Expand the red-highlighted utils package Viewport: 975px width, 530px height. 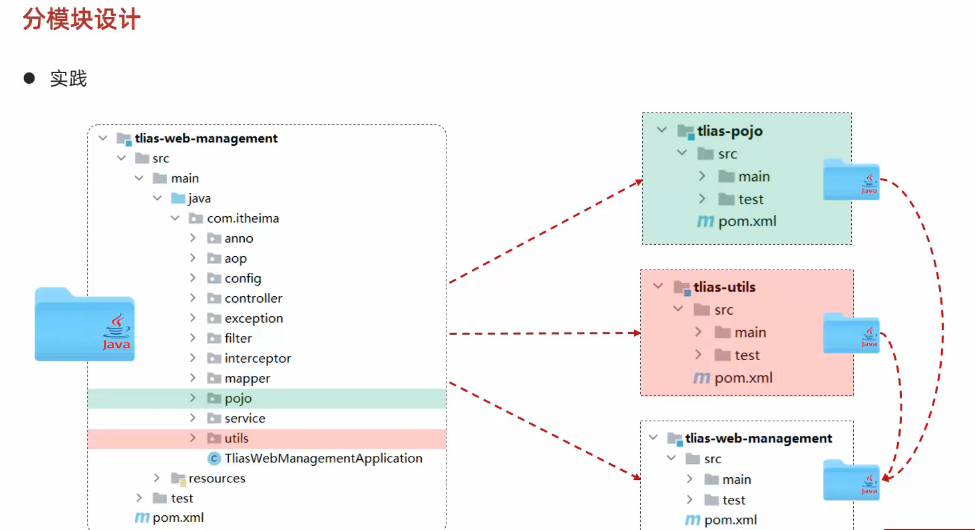click(193, 438)
